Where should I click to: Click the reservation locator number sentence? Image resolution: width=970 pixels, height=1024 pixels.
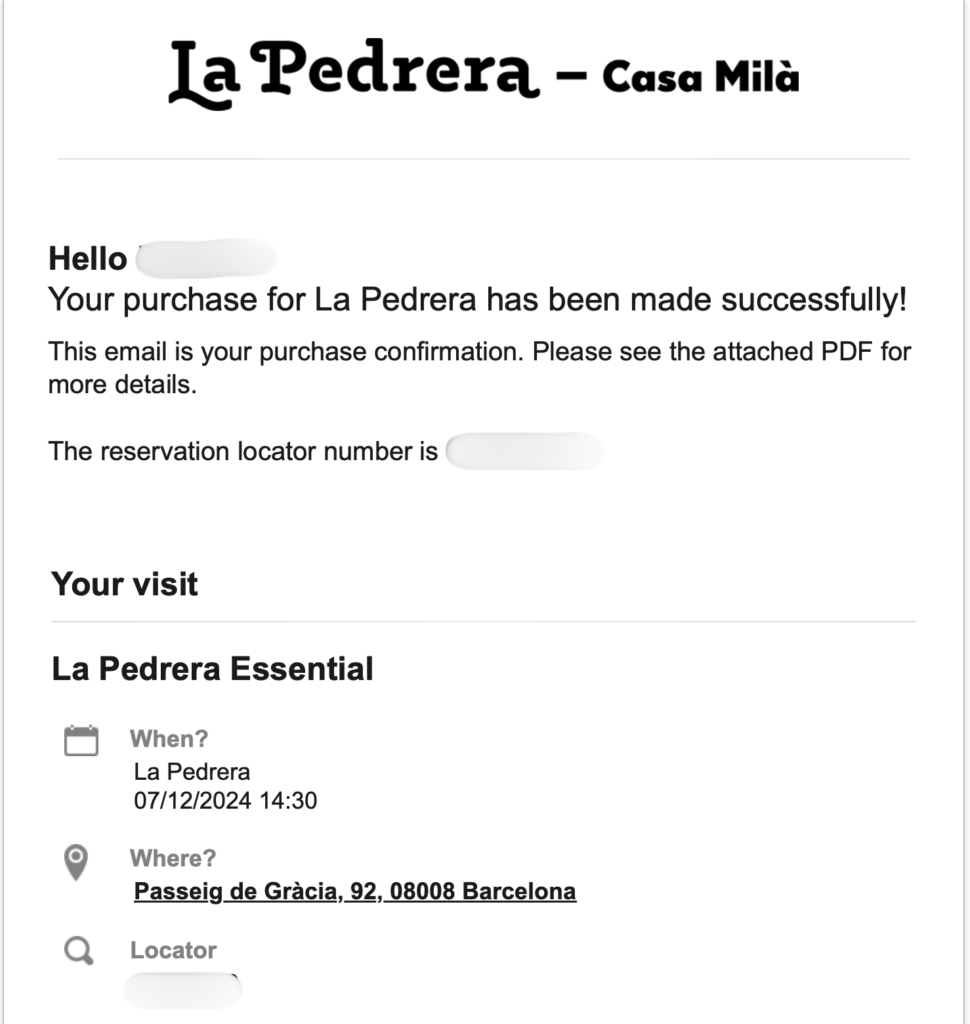point(243,451)
